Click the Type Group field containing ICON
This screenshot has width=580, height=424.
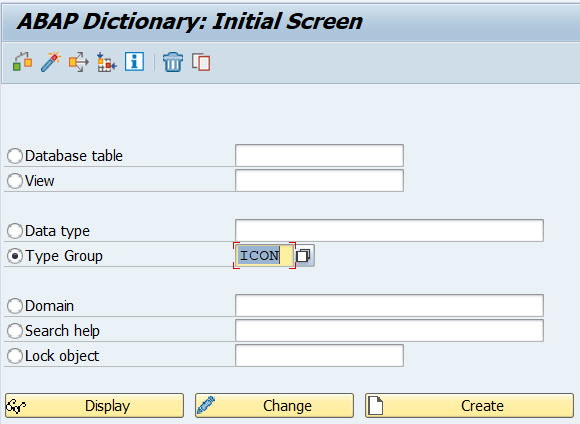click(264, 255)
